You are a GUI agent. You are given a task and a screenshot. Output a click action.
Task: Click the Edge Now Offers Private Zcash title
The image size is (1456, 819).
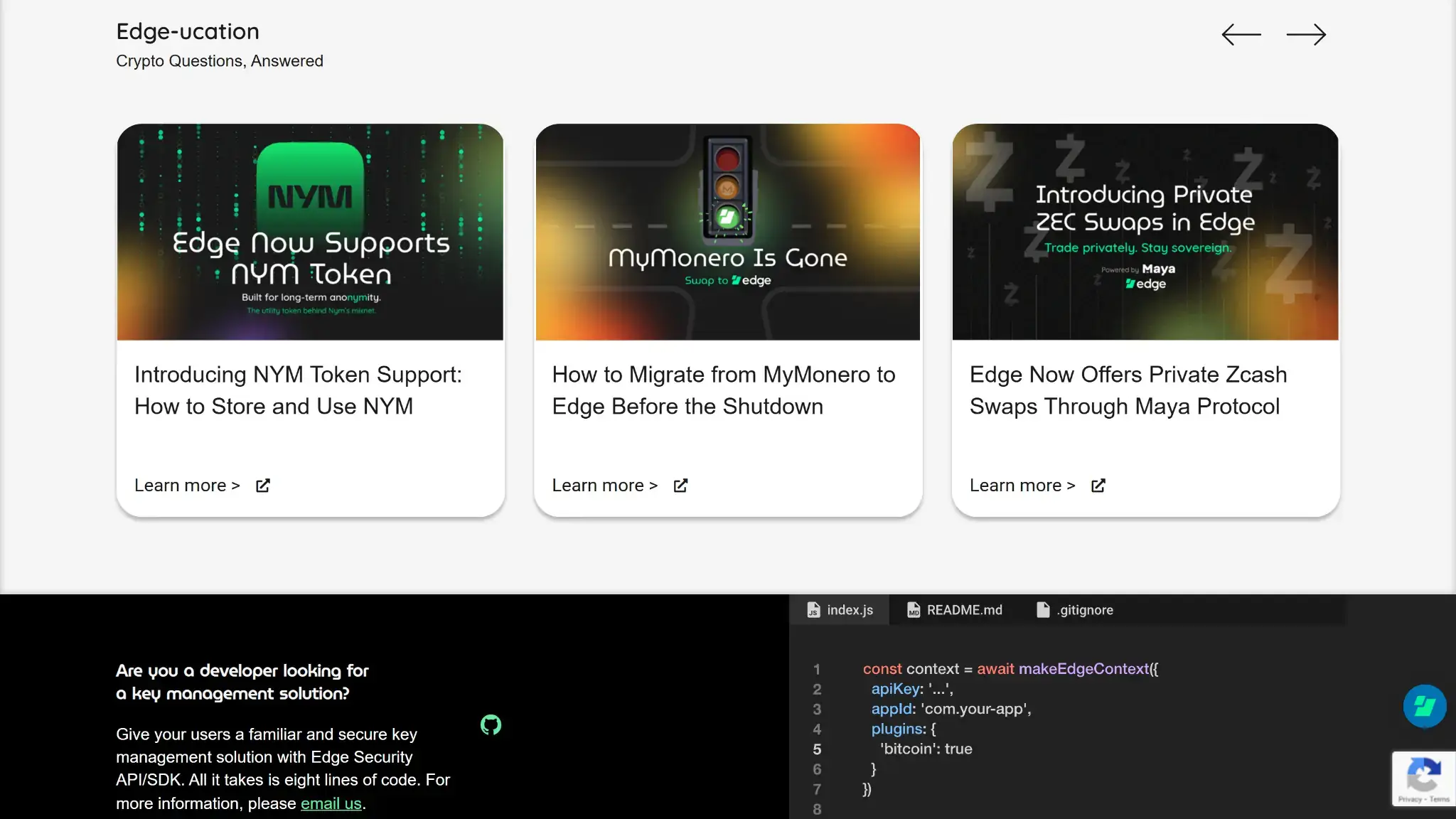click(x=1128, y=390)
